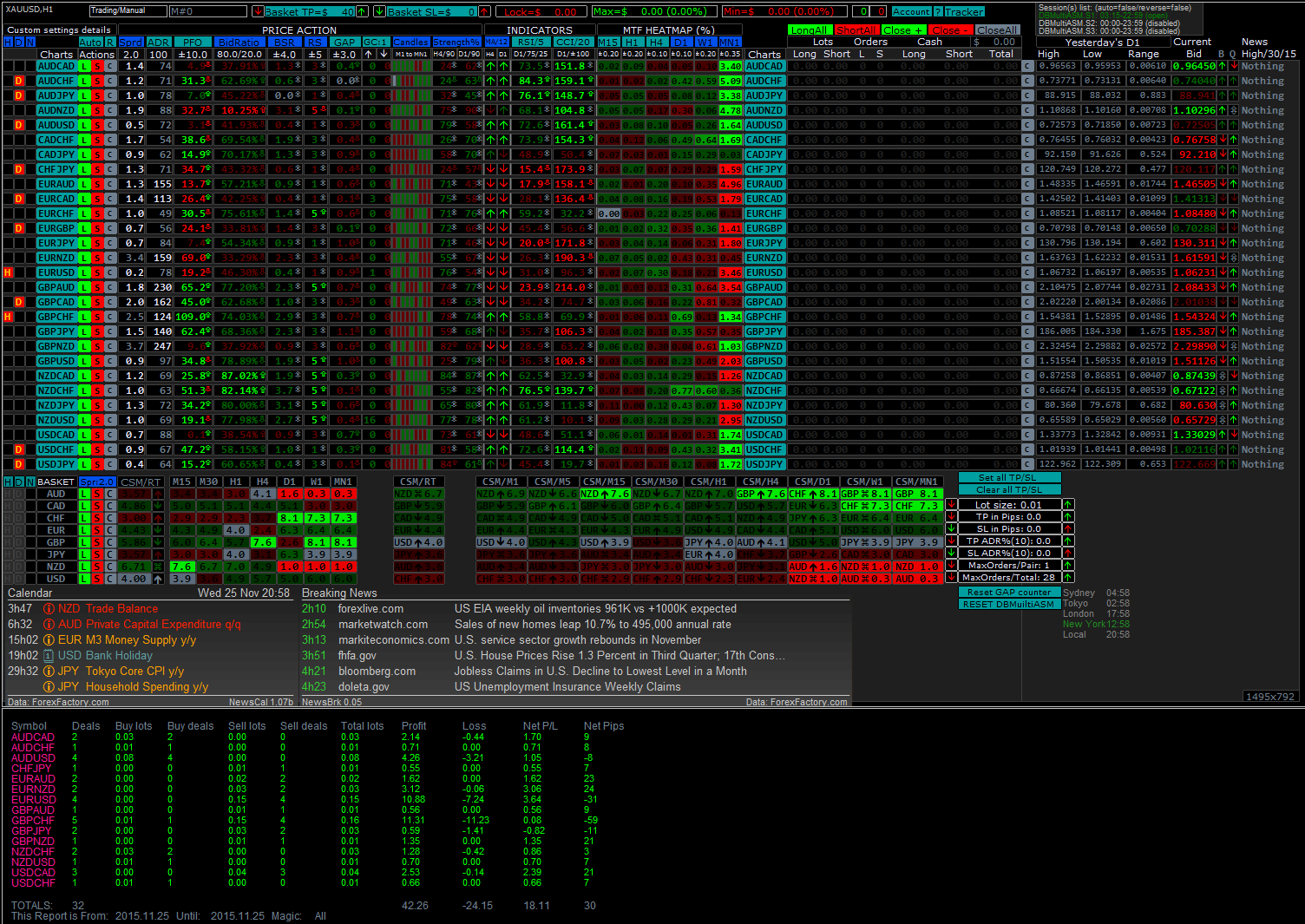Click Reset GAP counter button

pos(1009,593)
